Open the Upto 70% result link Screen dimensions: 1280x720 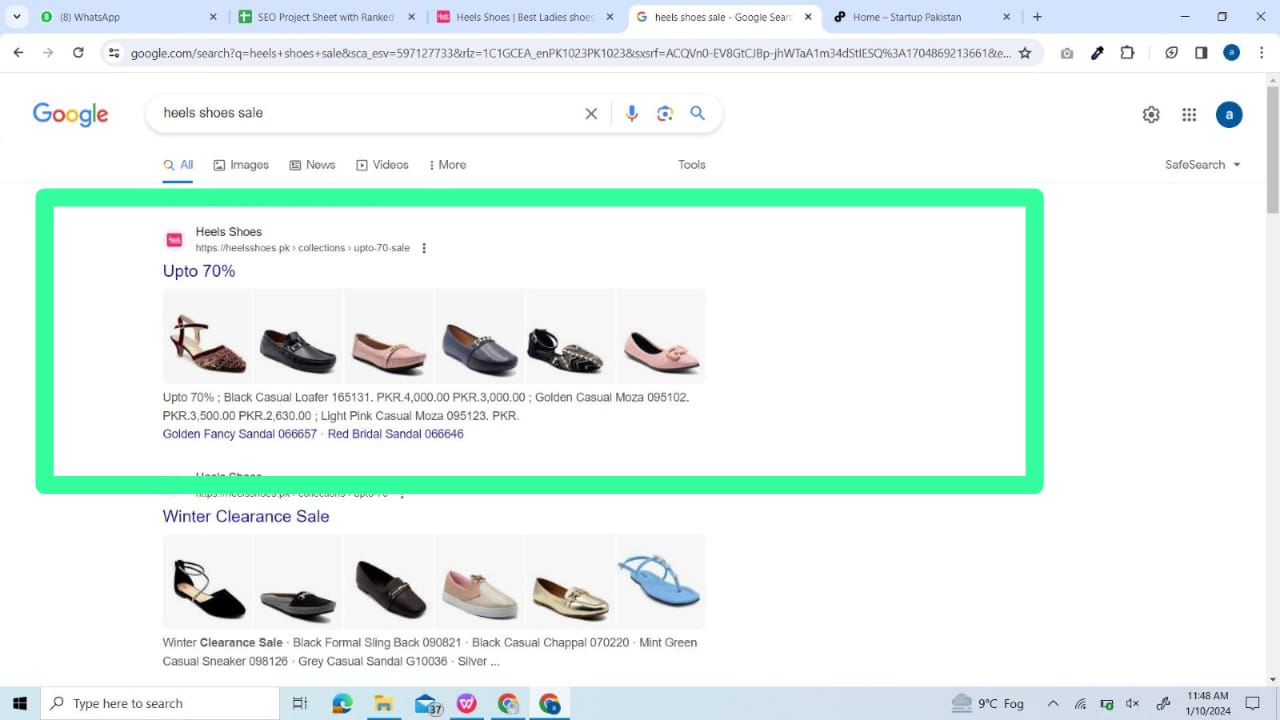click(x=199, y=271)
